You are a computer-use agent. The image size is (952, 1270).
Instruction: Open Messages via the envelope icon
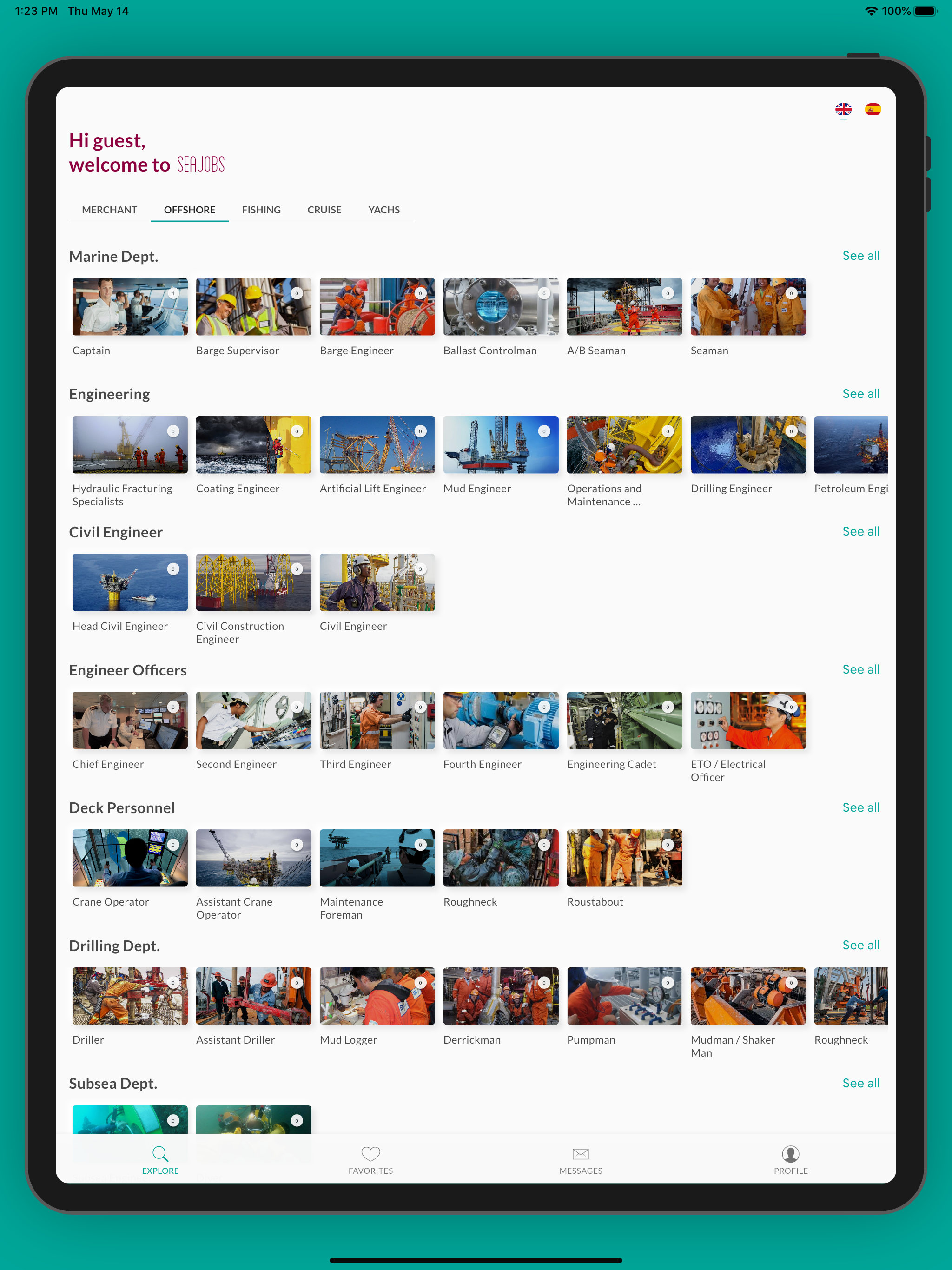[x=581, y=1153]
